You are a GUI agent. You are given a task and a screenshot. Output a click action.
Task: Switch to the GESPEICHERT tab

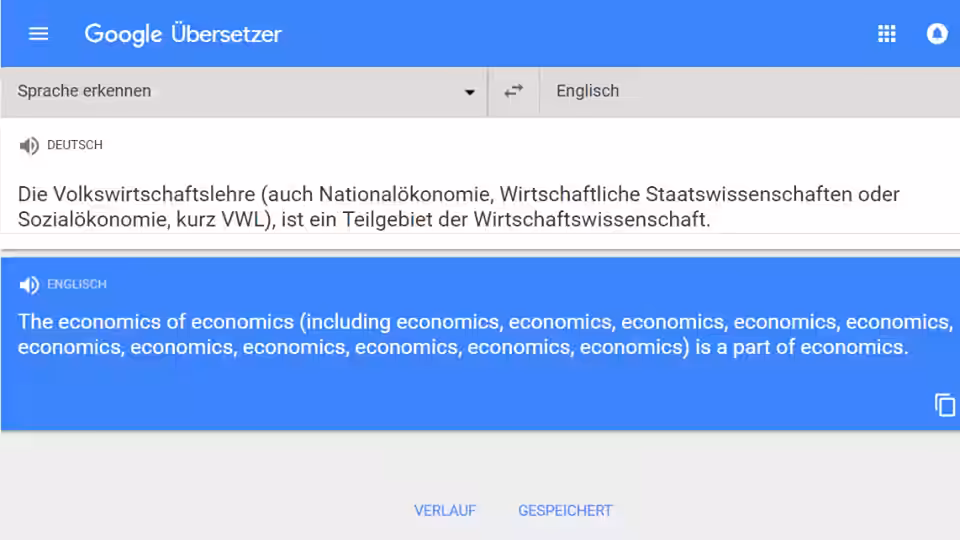[x=565, y=511]
